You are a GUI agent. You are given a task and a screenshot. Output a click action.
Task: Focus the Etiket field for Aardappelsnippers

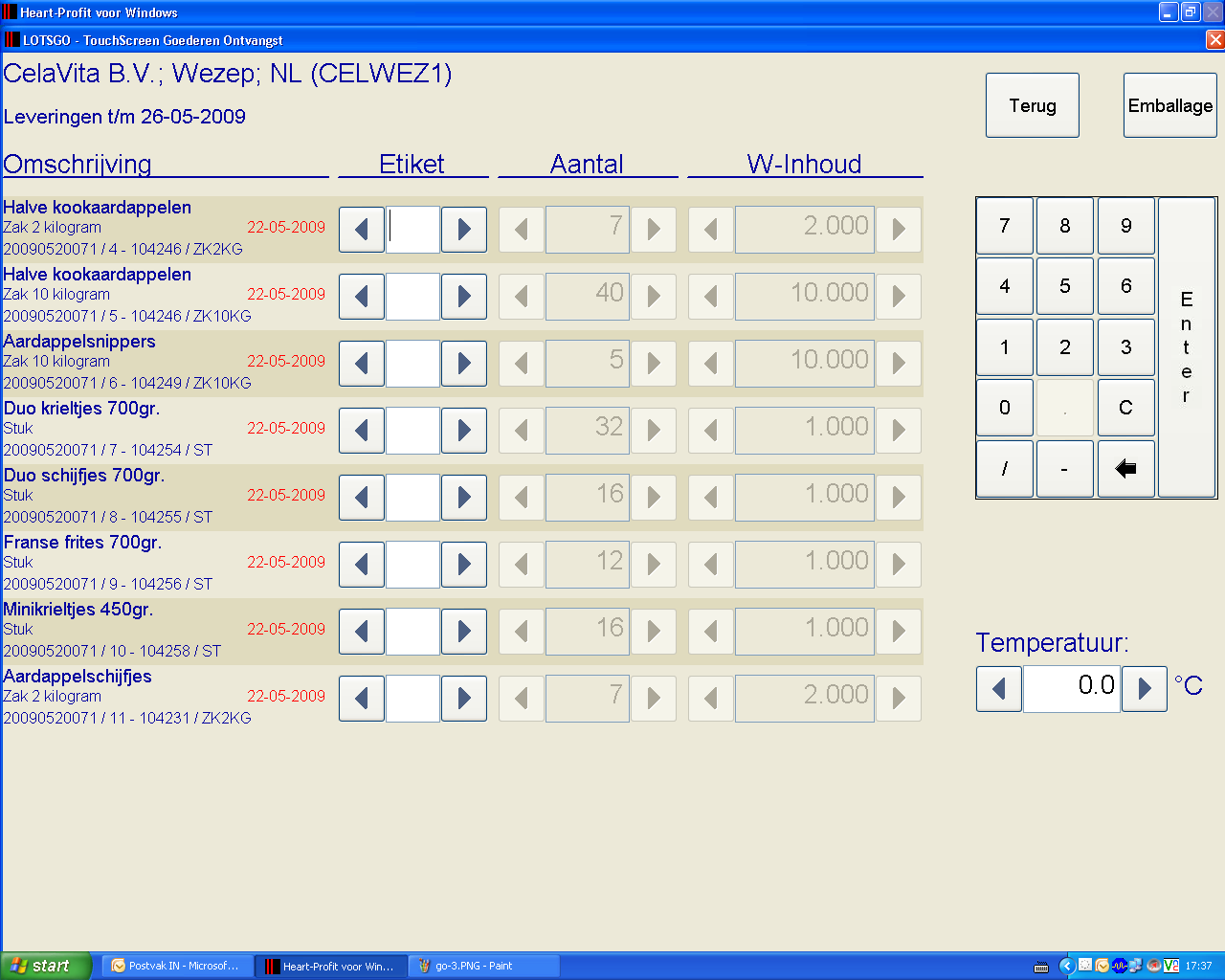pyautogui.click(x=412, y=364)
